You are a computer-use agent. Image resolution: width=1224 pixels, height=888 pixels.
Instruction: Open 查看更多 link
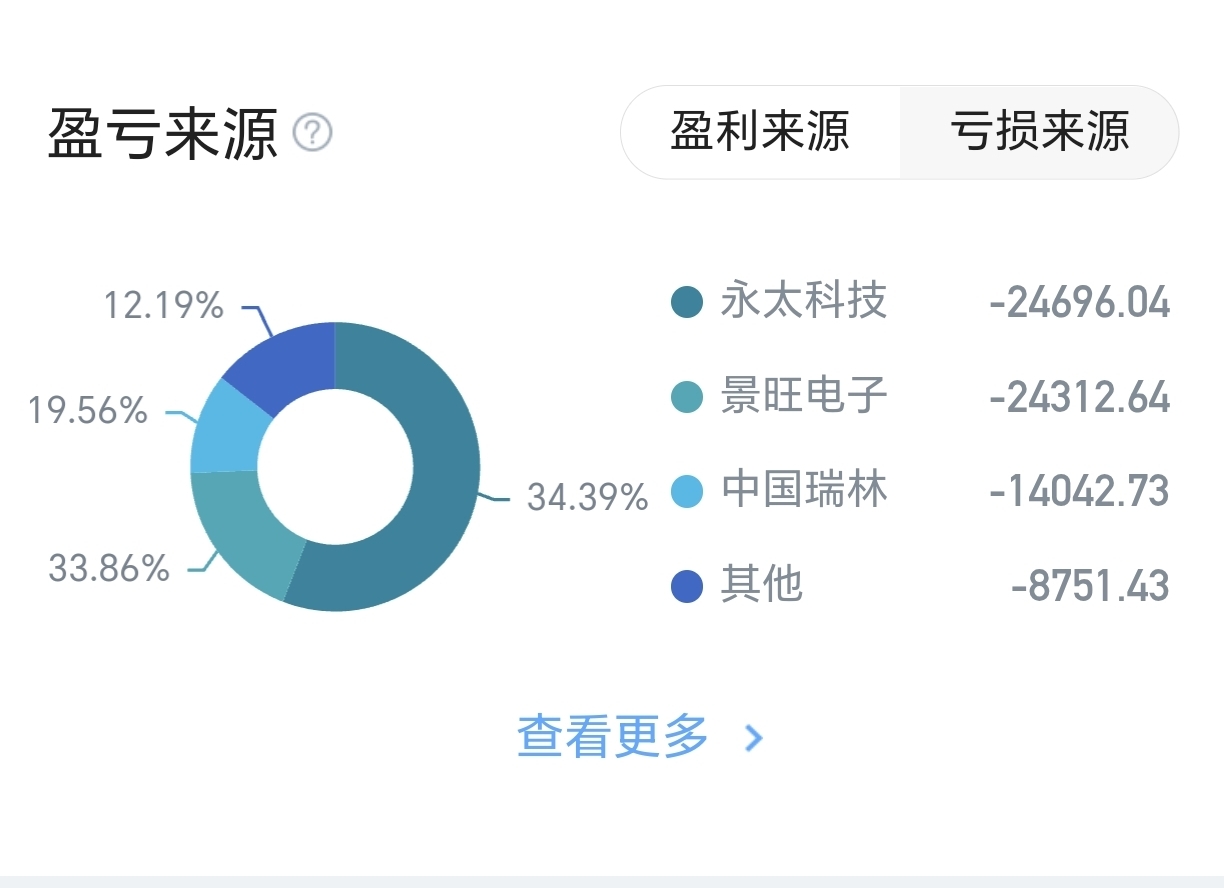612,738
